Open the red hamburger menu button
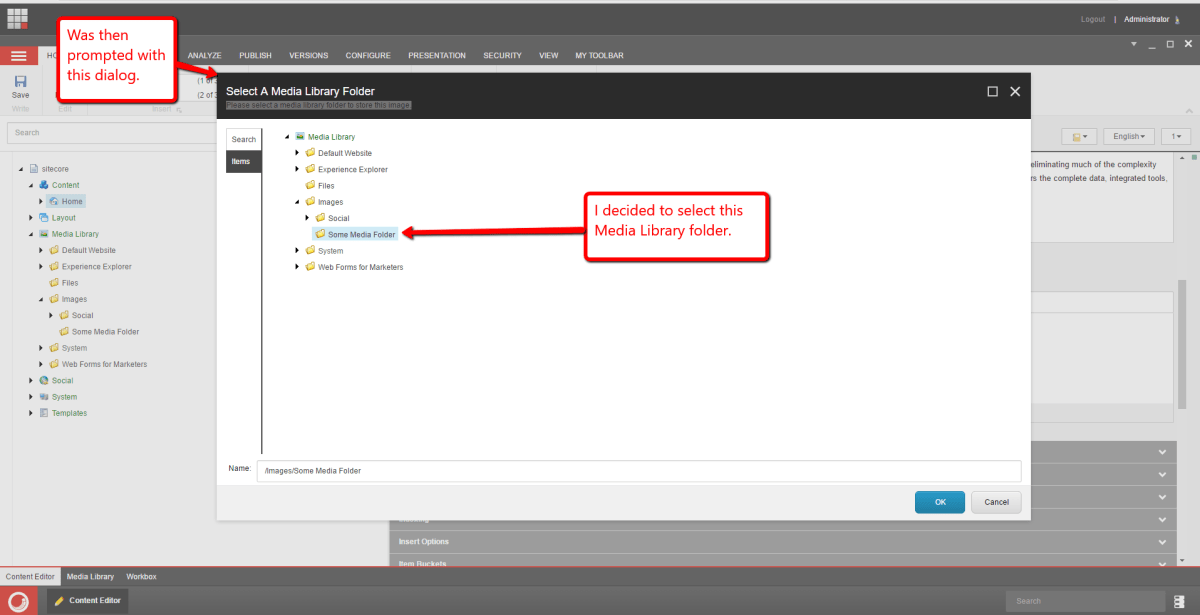 (18, 56)
